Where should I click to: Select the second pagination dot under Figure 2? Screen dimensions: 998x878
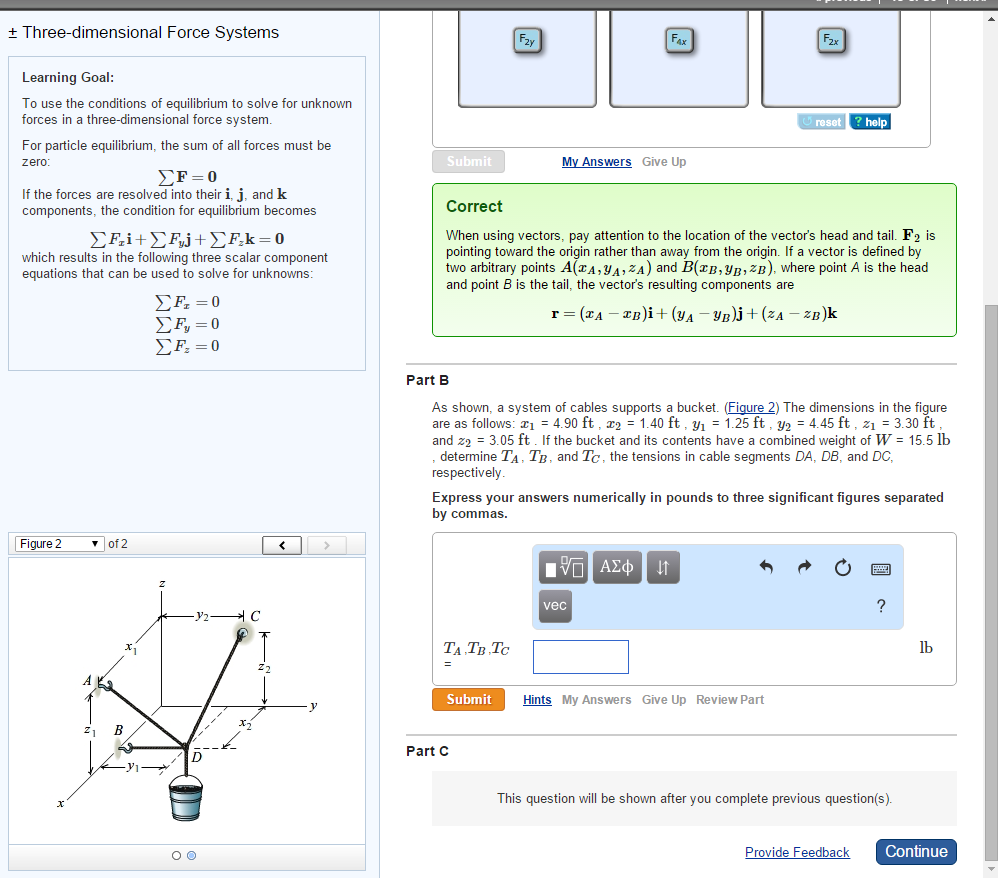click(191, 855)
